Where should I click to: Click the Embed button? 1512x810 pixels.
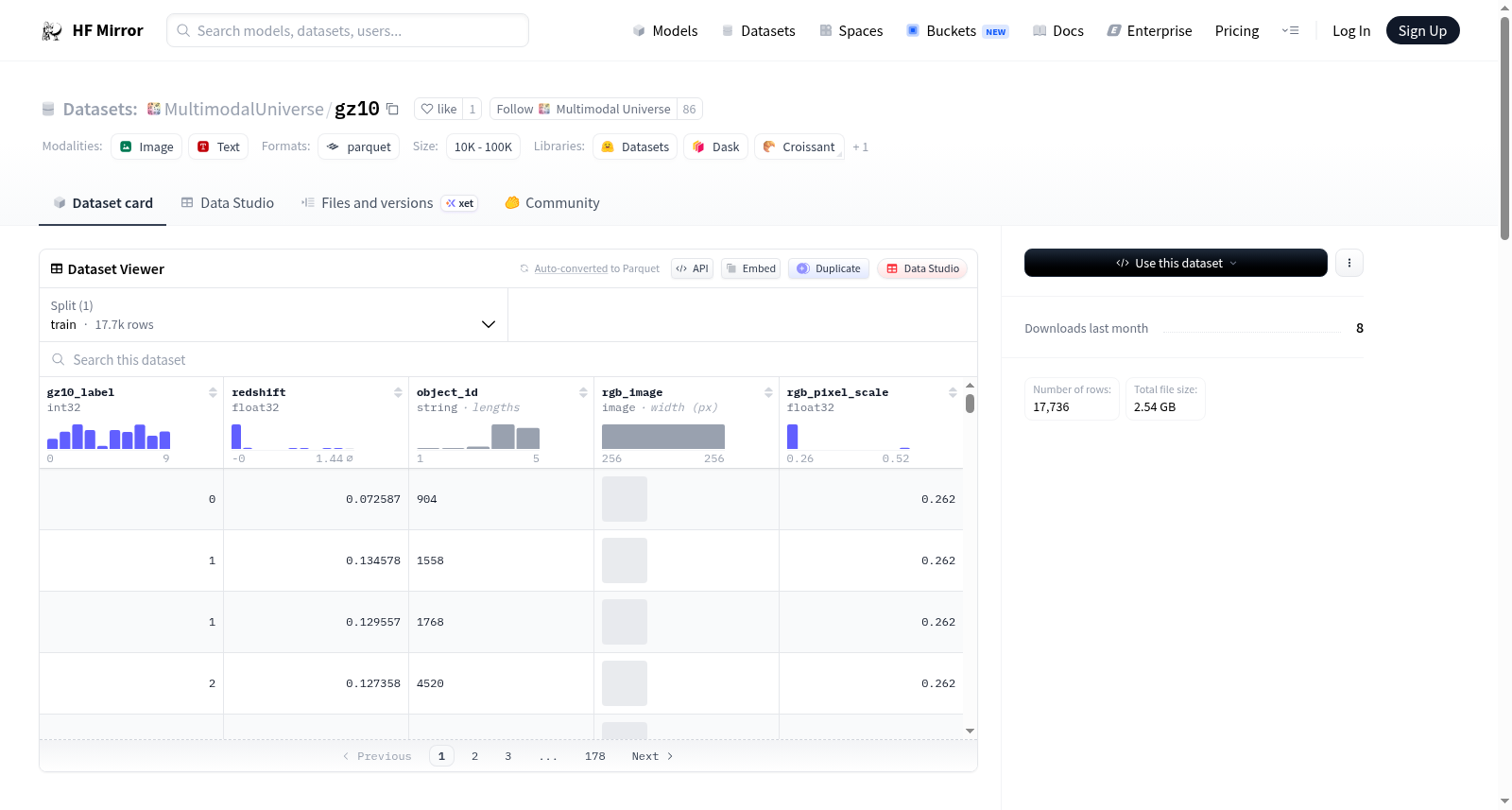pyautogui.click(x=751, y=268)
